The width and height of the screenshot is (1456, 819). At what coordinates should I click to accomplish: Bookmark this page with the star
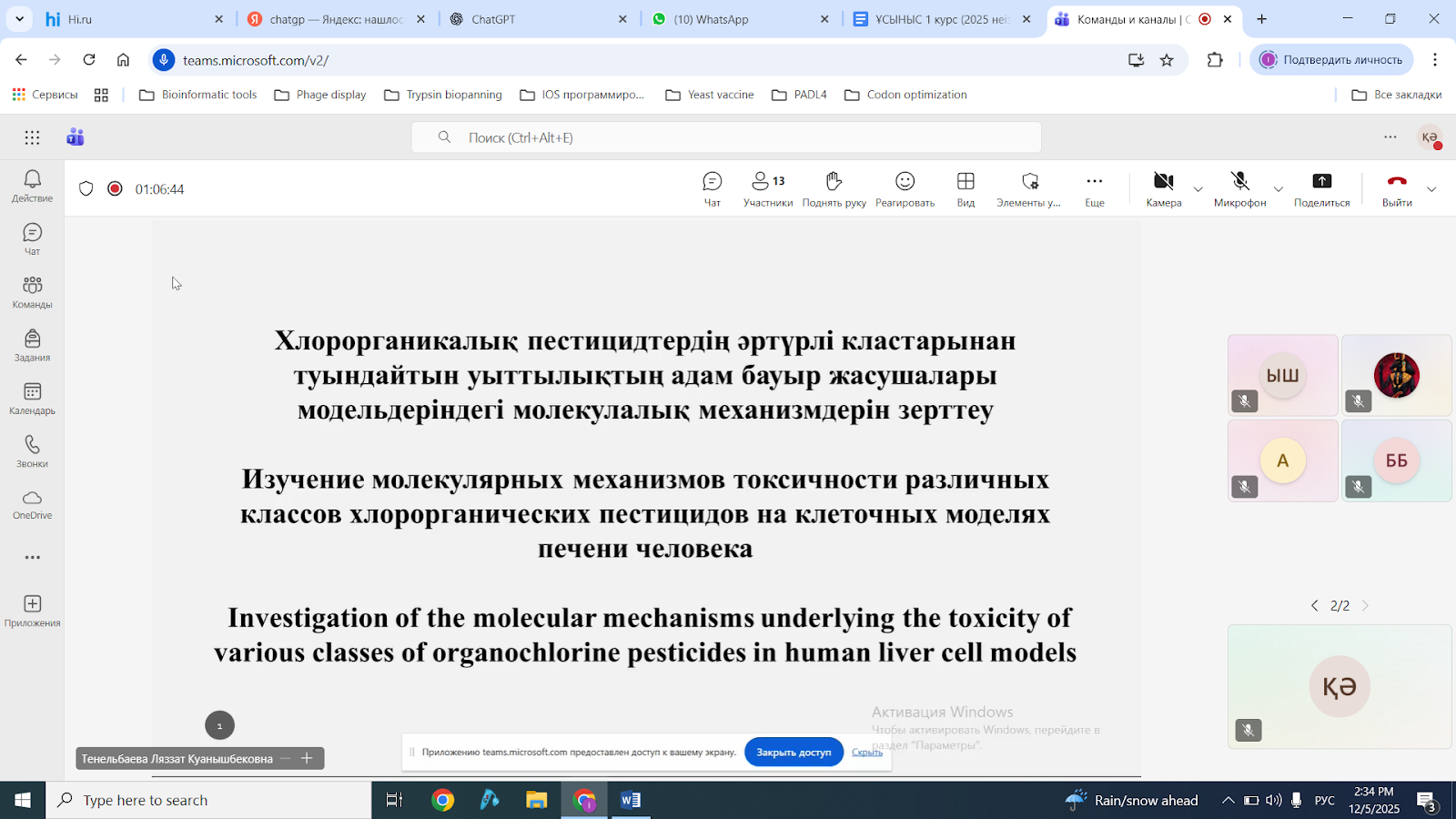pyautogui.click(x=1167, y=60)
